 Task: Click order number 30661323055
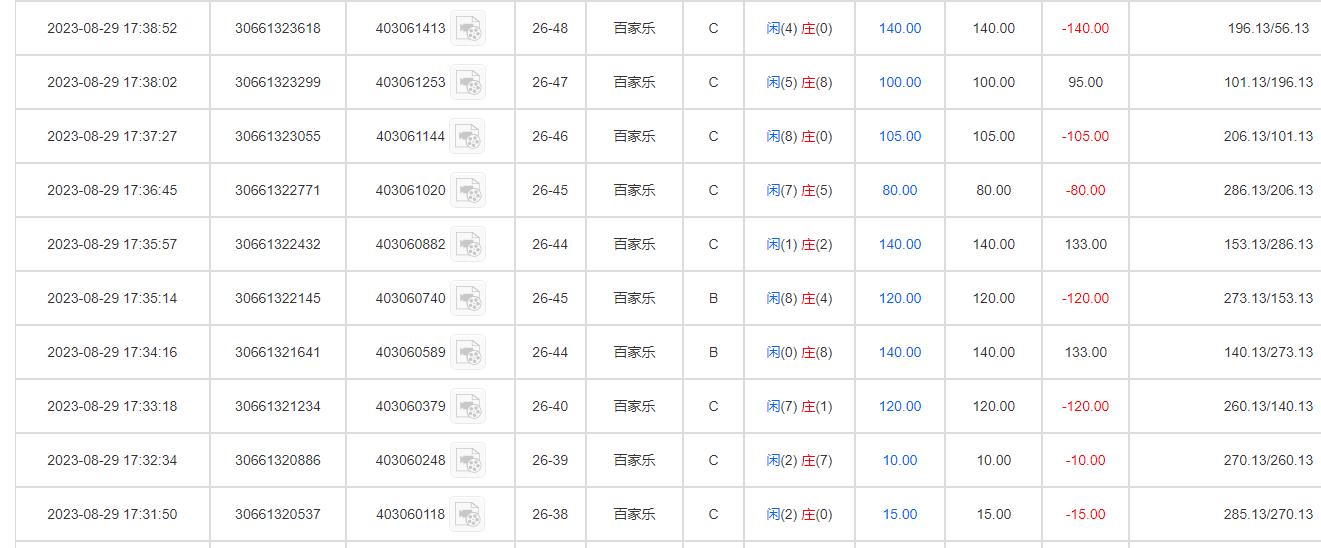pos(278,137)
